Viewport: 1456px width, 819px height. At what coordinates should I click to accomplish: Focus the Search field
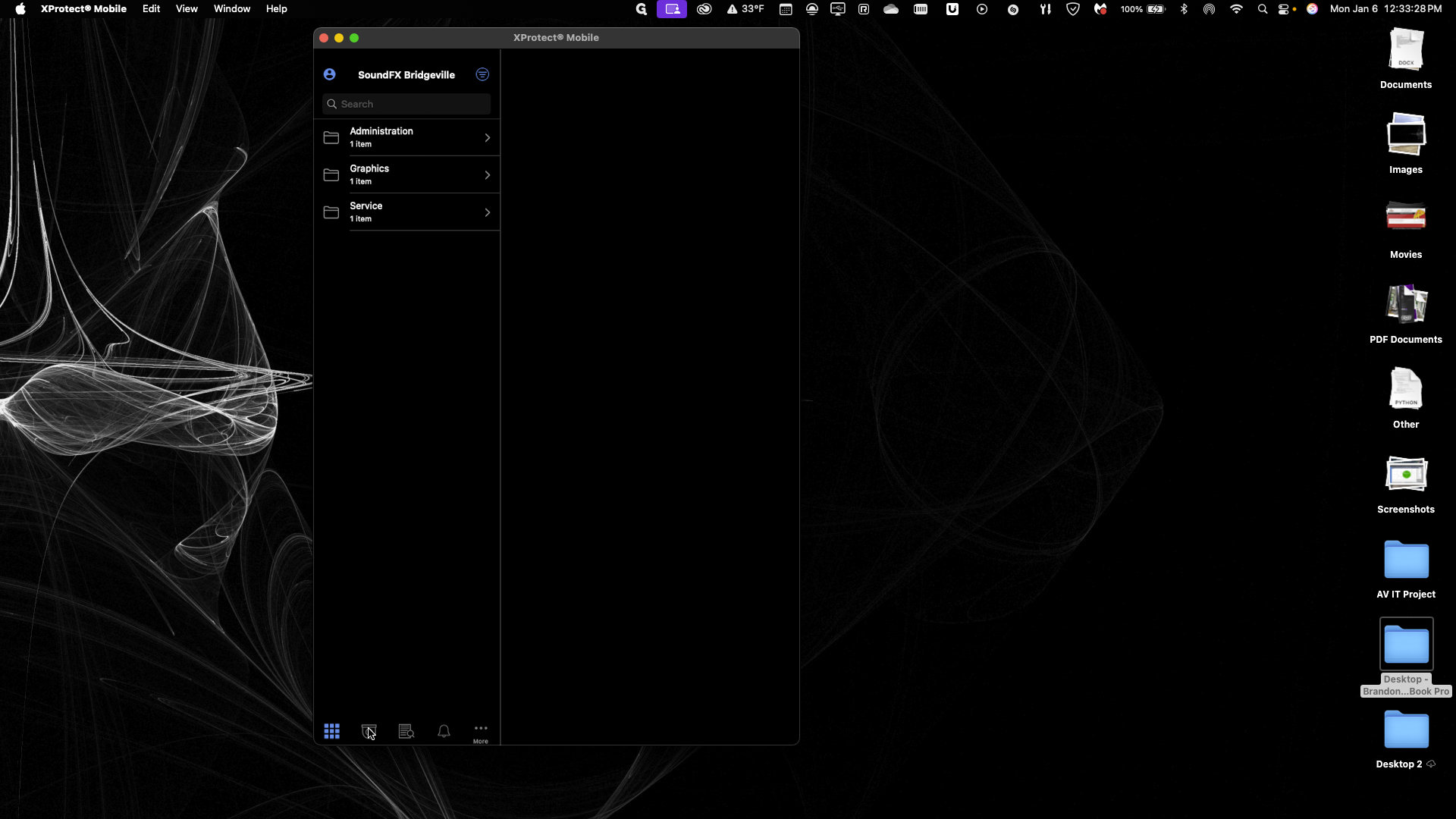point(406,104)
